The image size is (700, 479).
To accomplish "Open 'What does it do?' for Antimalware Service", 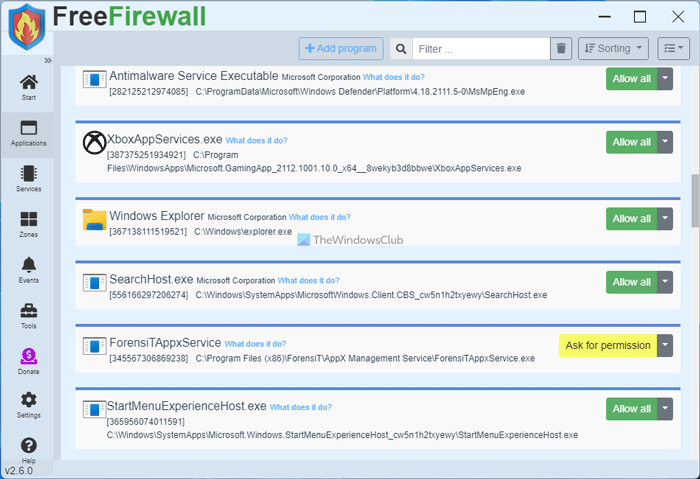I will 393,77.
